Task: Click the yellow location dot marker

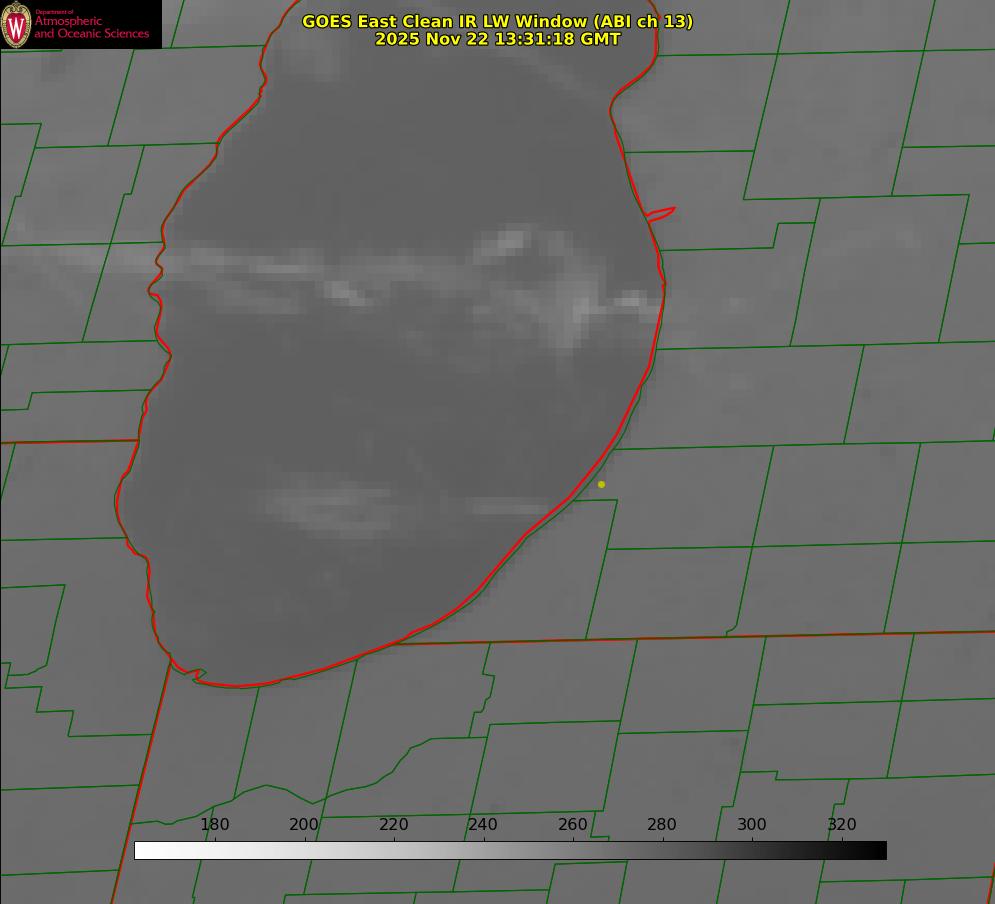Action: [601, 484]
